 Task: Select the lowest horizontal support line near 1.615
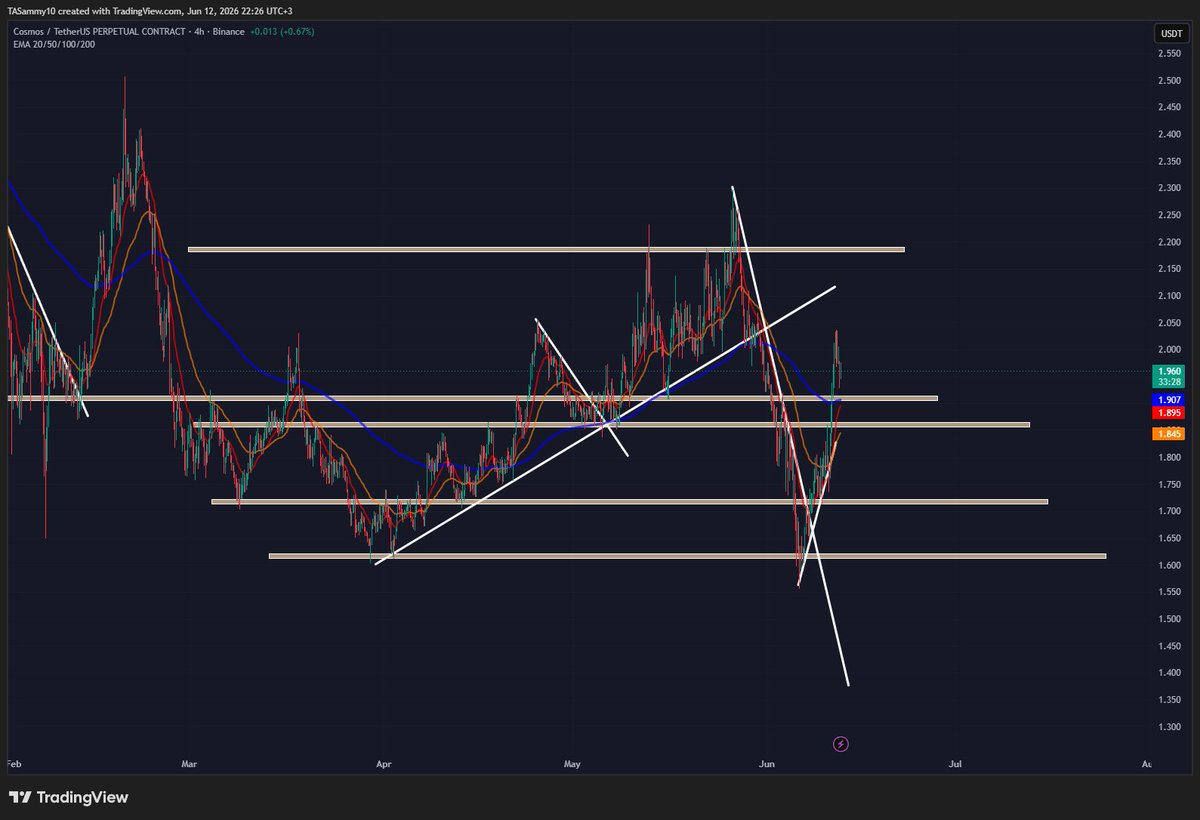click(x=687, y=556)
